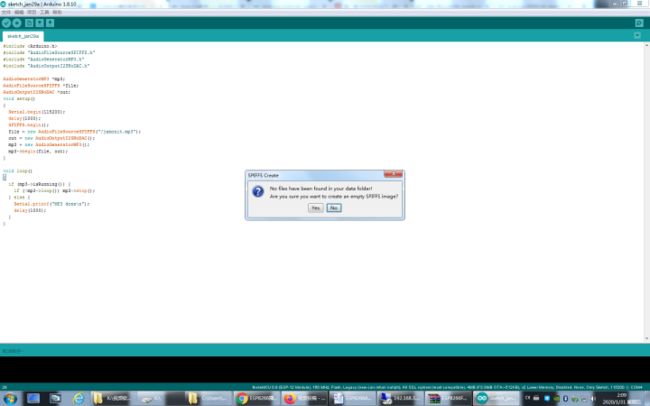Image resolution: width=650 pixels, height=406 pixels.
Task: Click the Upload arrow toolbar button
Action: pyautogui.click(x=17, y=23)
